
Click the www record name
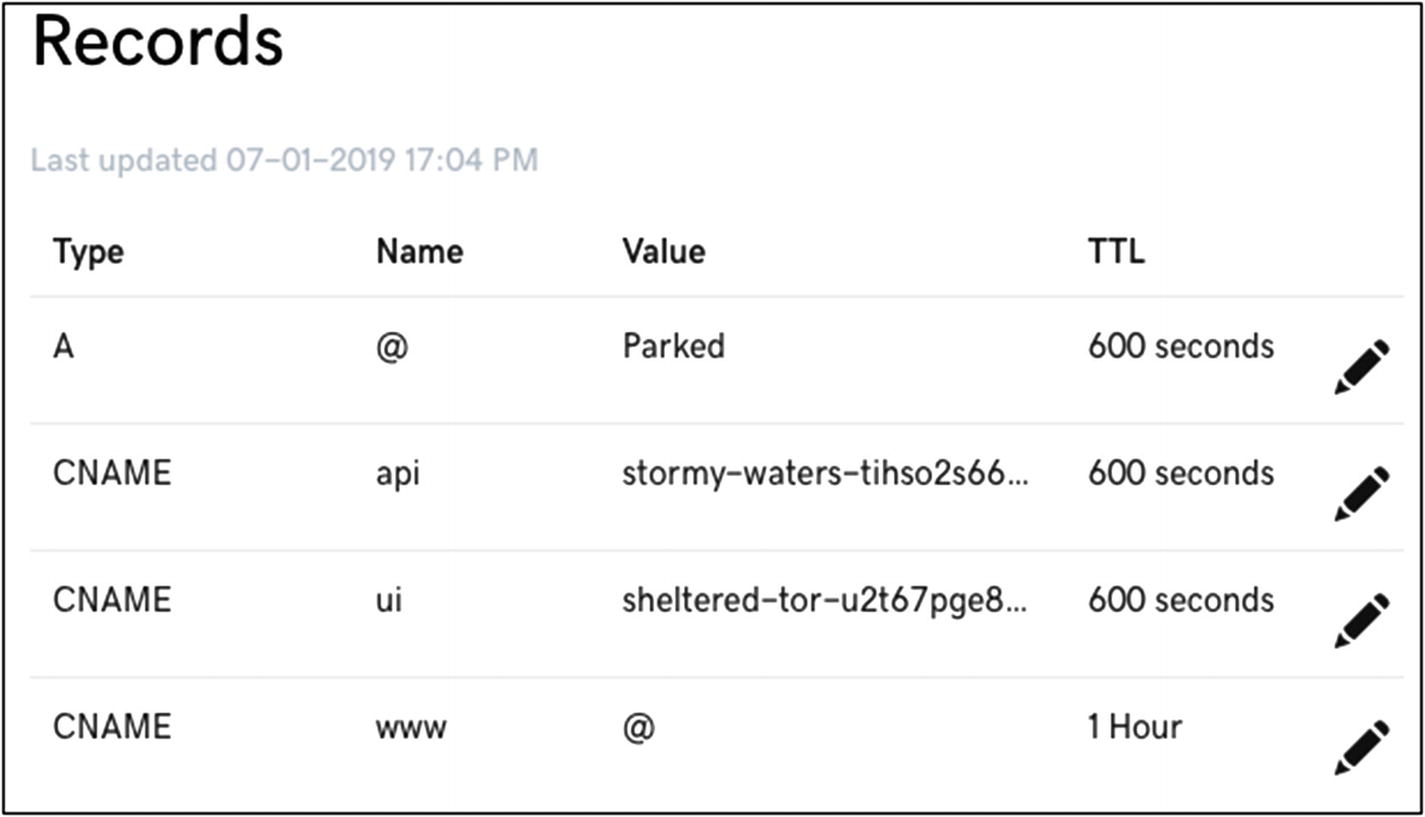point(410,727)
